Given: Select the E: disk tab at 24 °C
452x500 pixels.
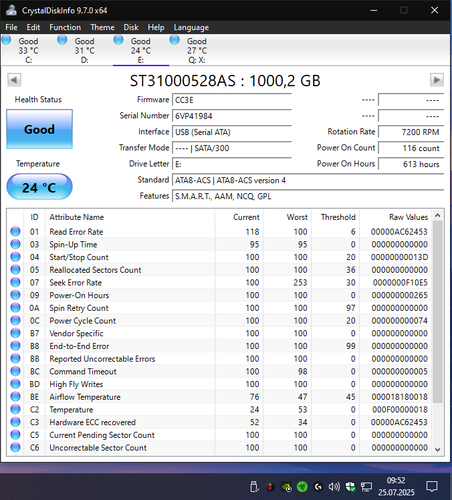Looking at the screenshot, I should [140, 50].
